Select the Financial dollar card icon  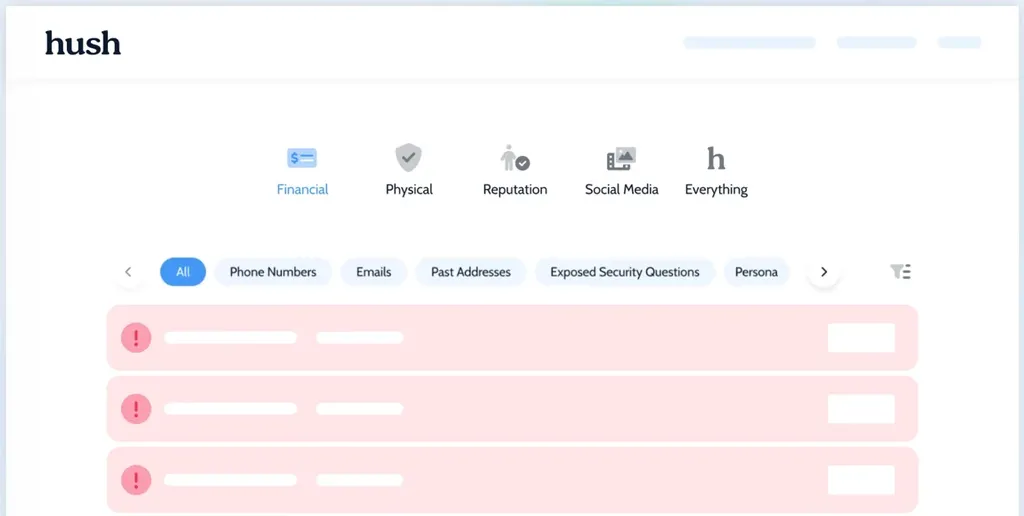(x=302, y=158)
